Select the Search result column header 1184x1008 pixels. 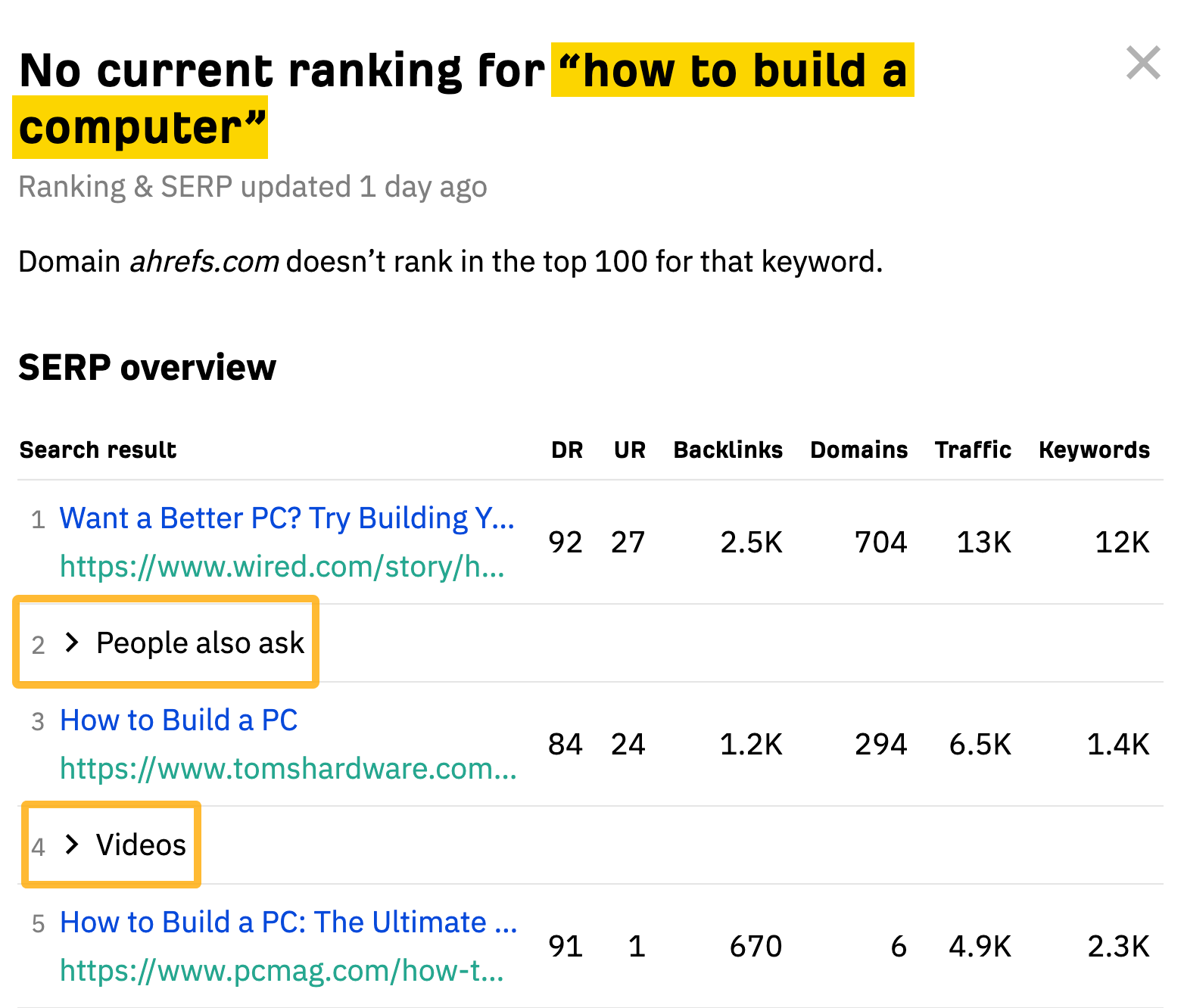coord(98,450)
